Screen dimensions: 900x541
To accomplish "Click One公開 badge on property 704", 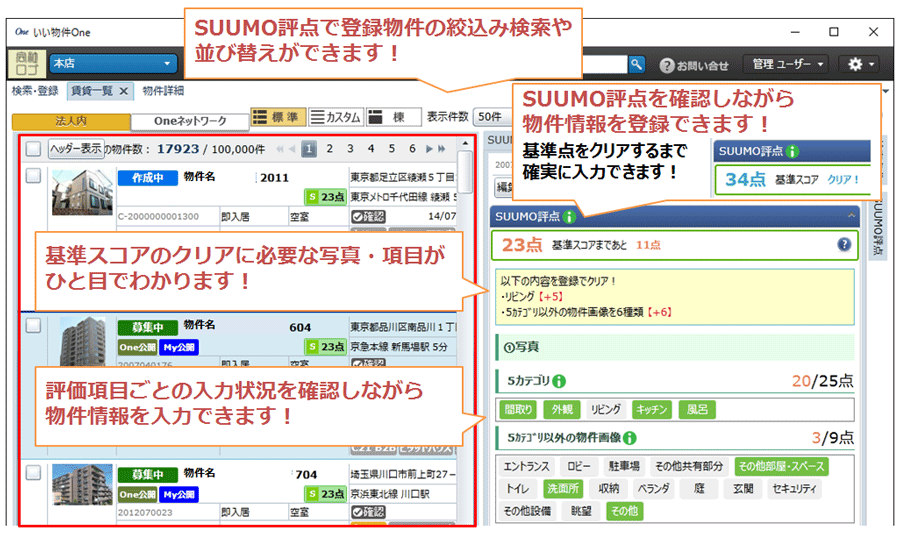I will [x=138, y=494].
